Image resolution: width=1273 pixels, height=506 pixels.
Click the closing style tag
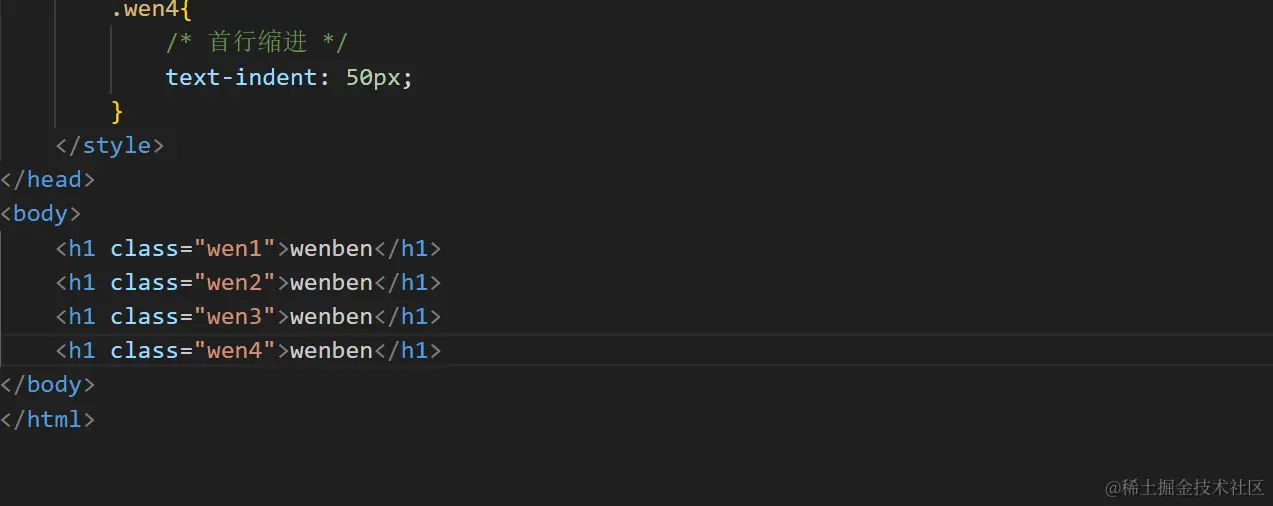point(110,146)
